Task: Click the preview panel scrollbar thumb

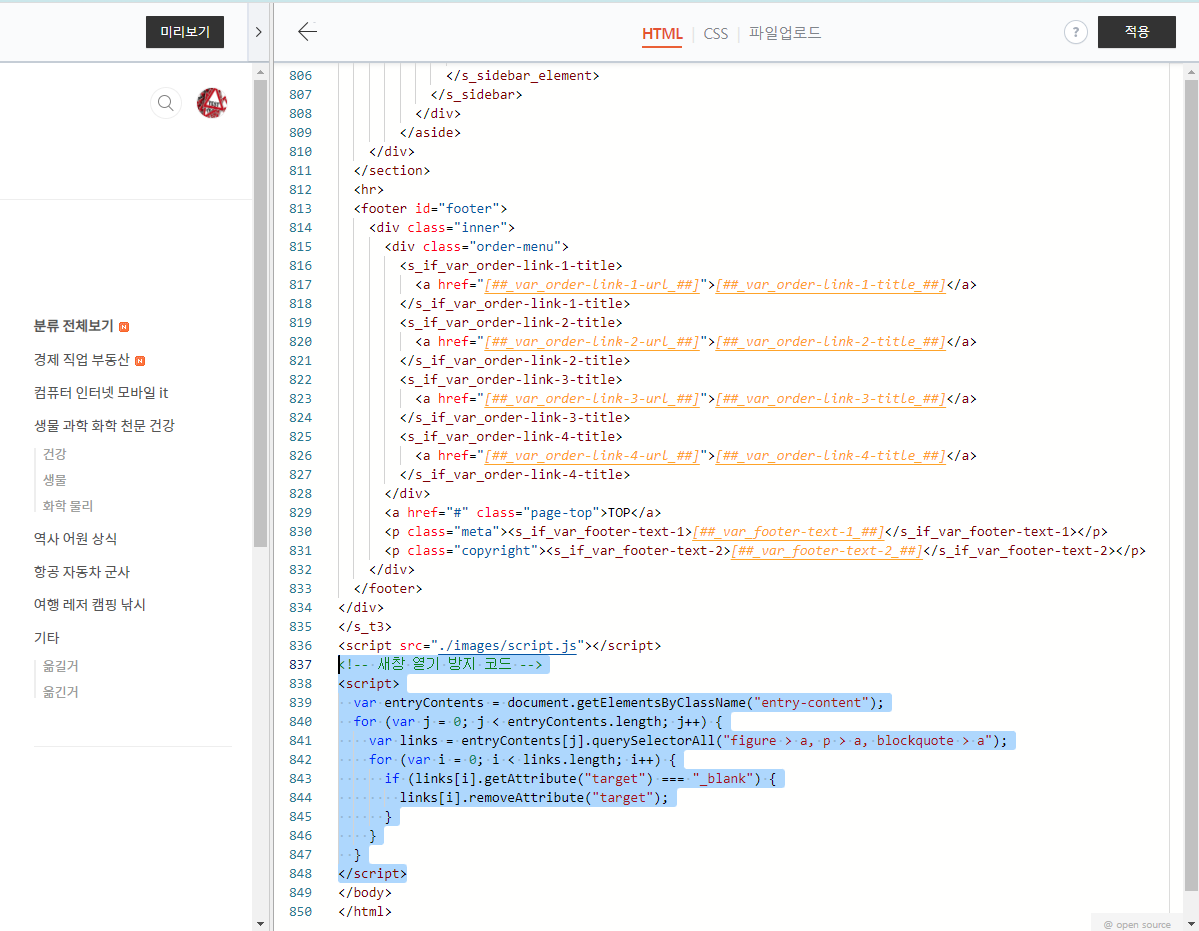Action: click(260, 313)
